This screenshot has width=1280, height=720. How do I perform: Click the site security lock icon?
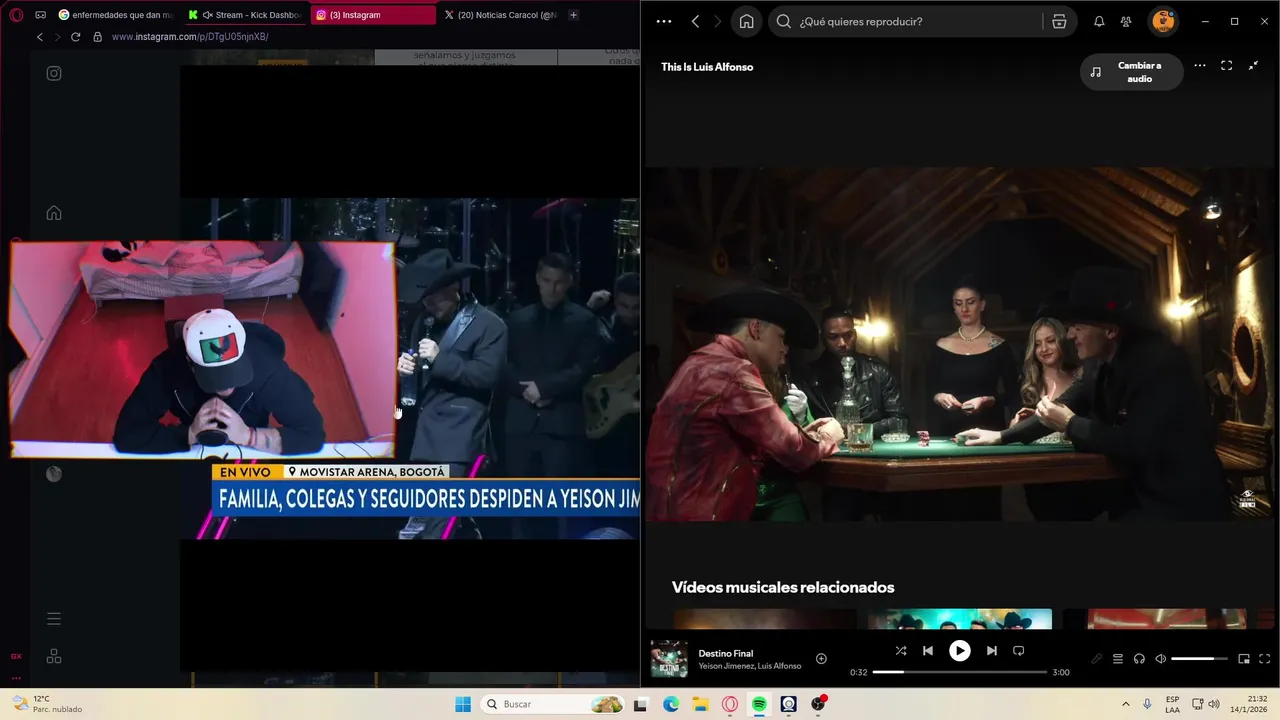coord(97,37)
